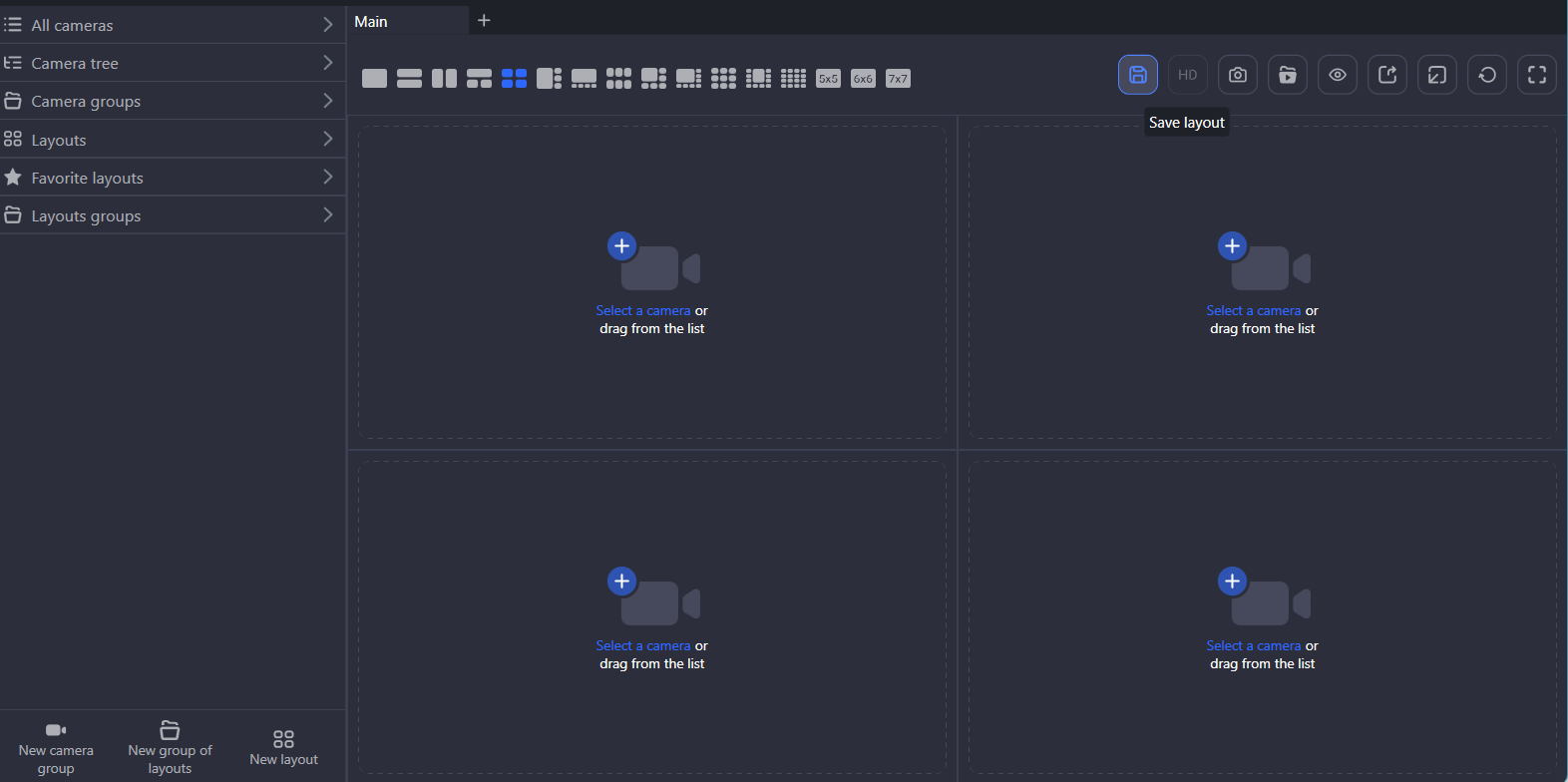Click the share/export arrow icon
The width and height of the screenshot is (1568, 782).
click(x=1386, y=75)
